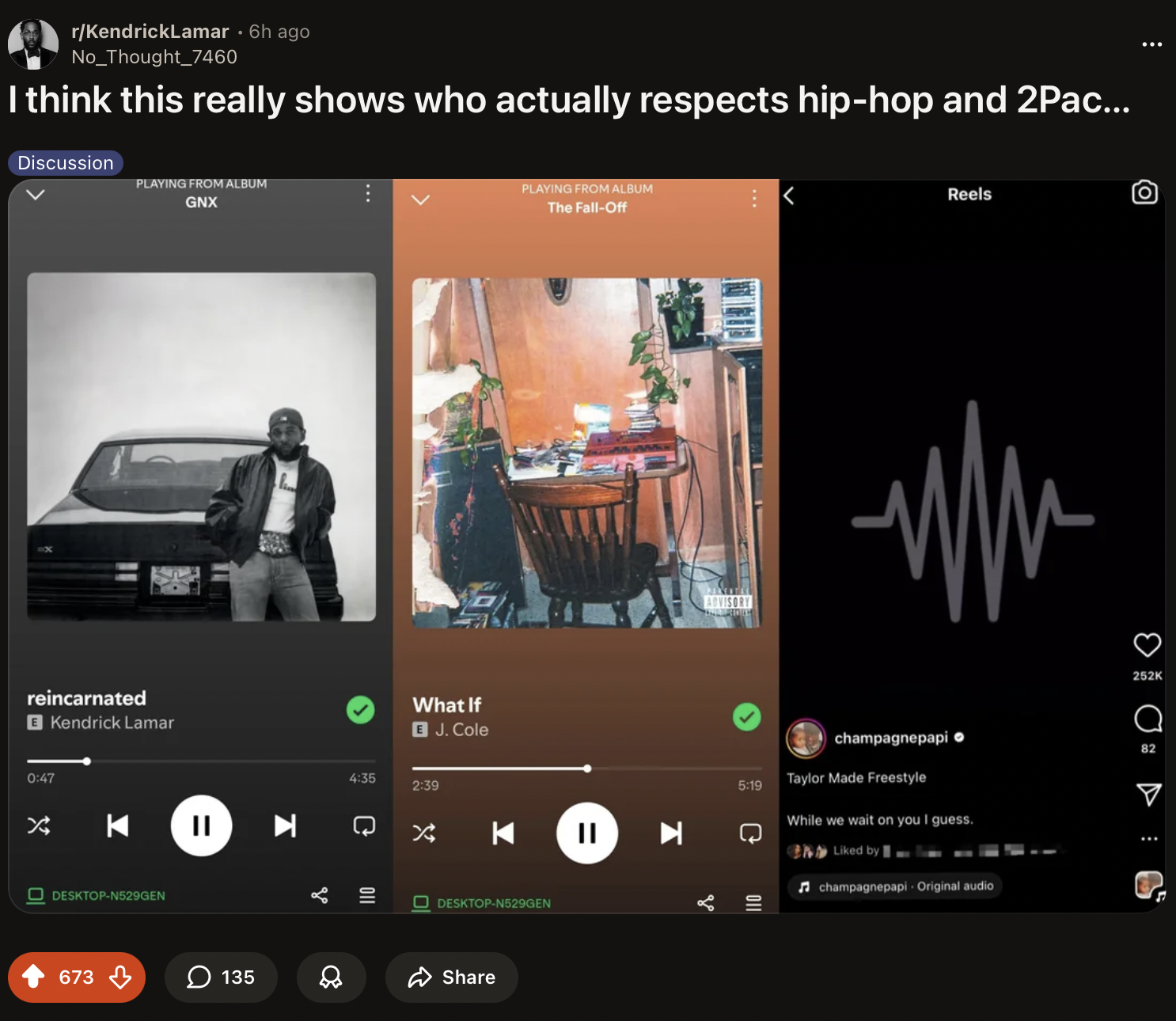Open the post overflow menu (three dots)
Screen dimensions: 1176x1021
pyautogui.click(x=1151, y=44)
